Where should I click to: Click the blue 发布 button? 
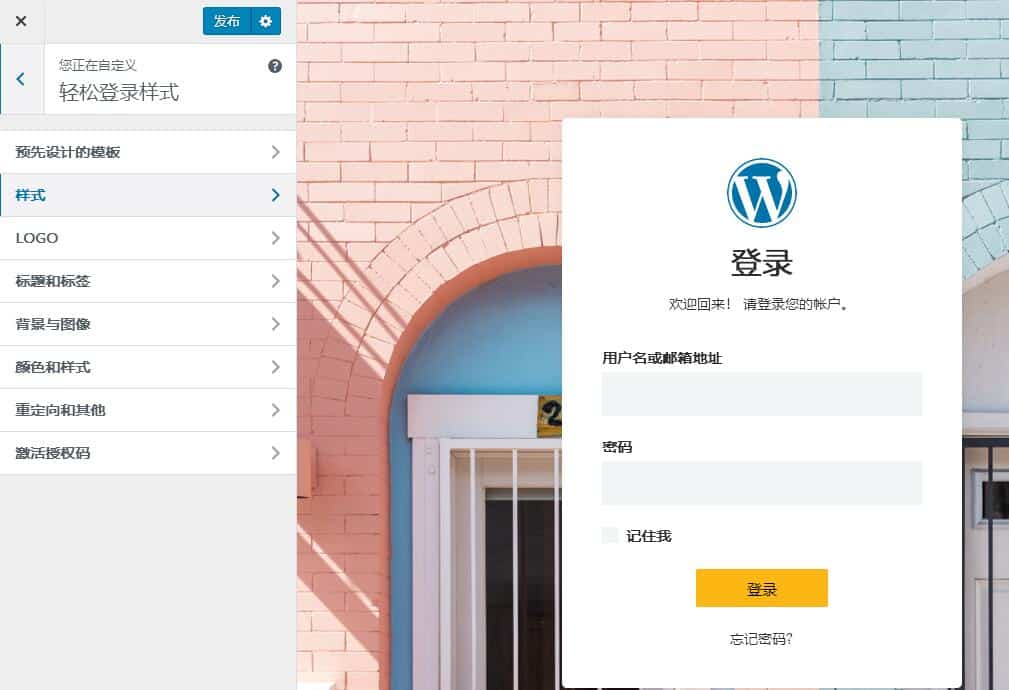tap(227, 21)
